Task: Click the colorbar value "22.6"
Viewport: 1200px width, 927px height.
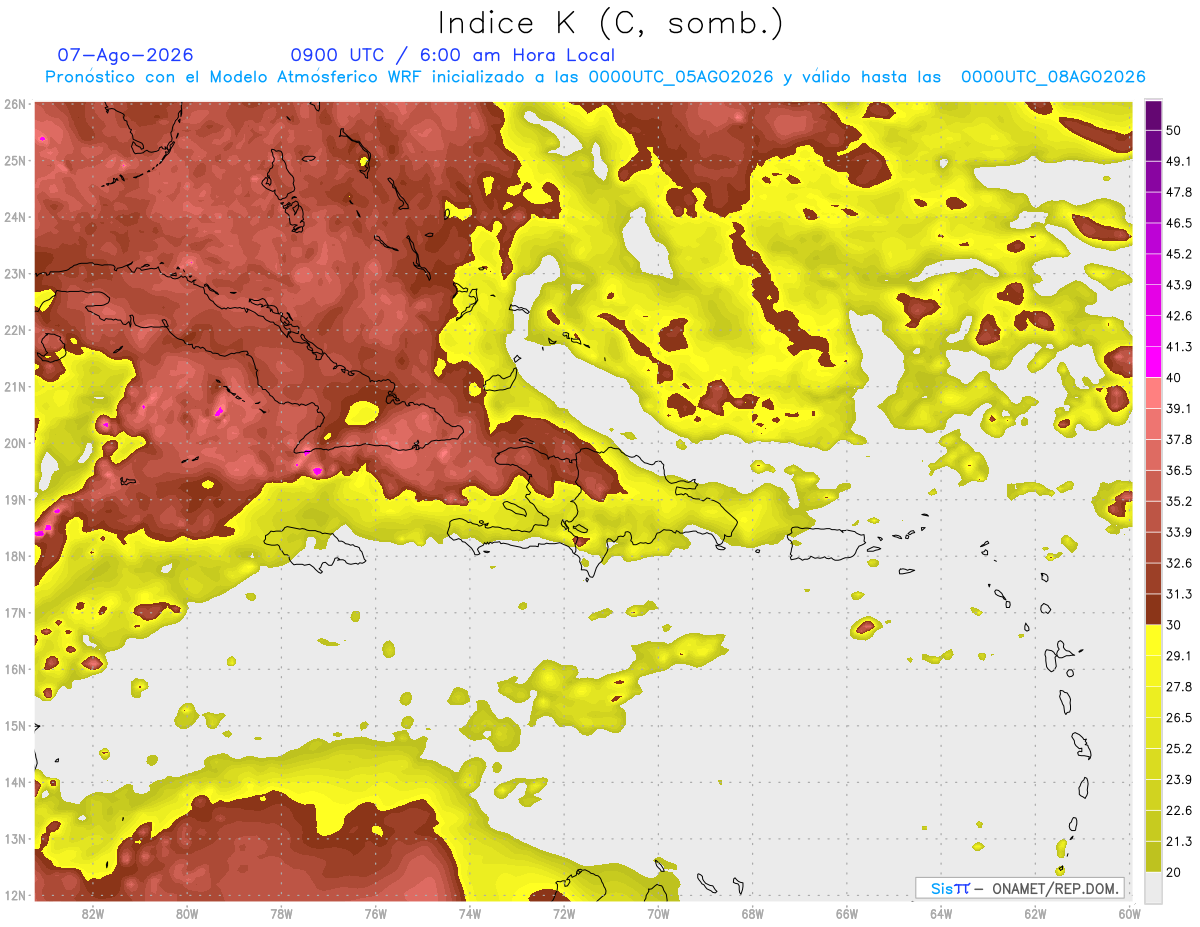Action: click(x=1179, y=810)
